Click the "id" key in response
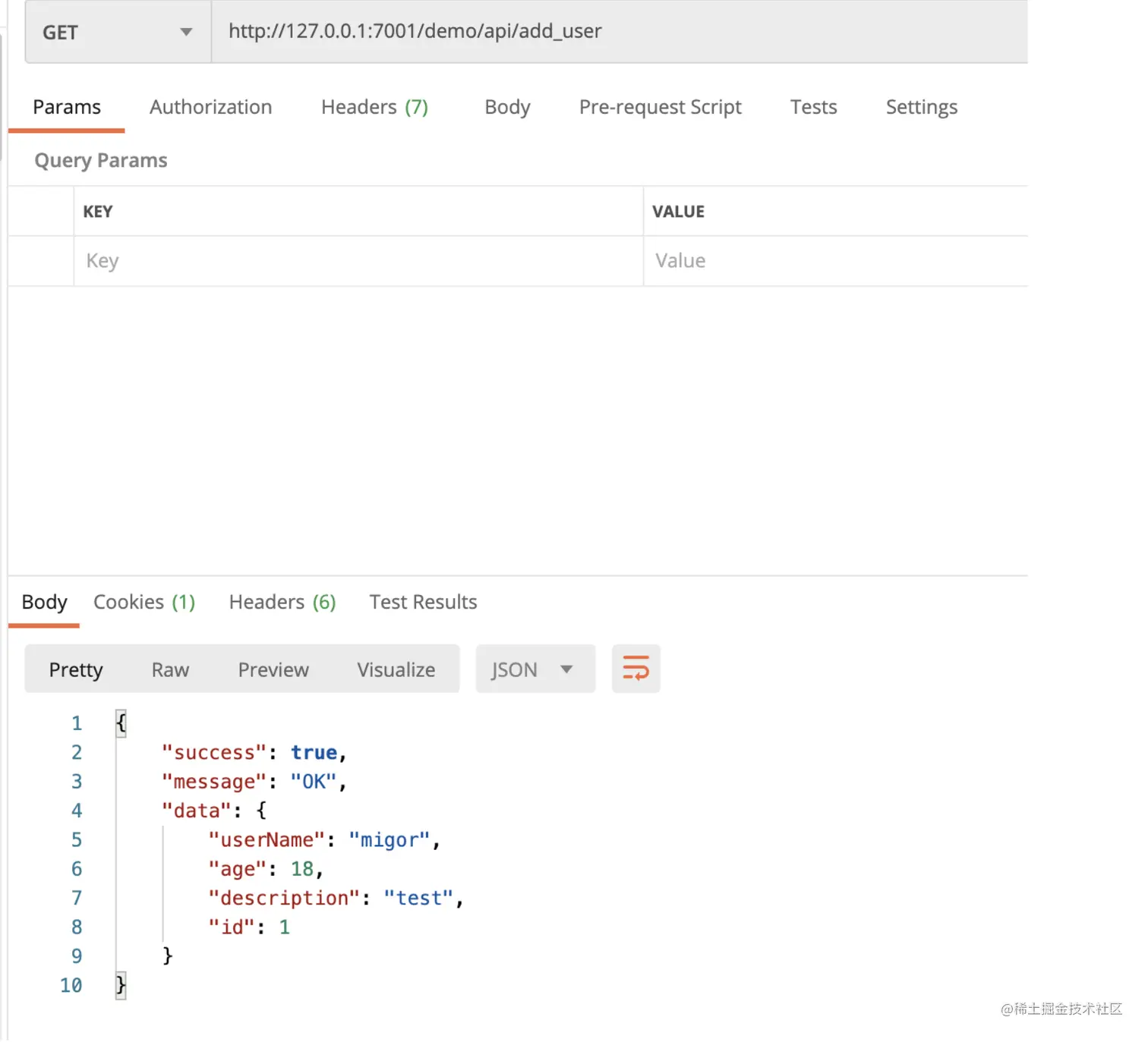 click(x=232, y=927)
